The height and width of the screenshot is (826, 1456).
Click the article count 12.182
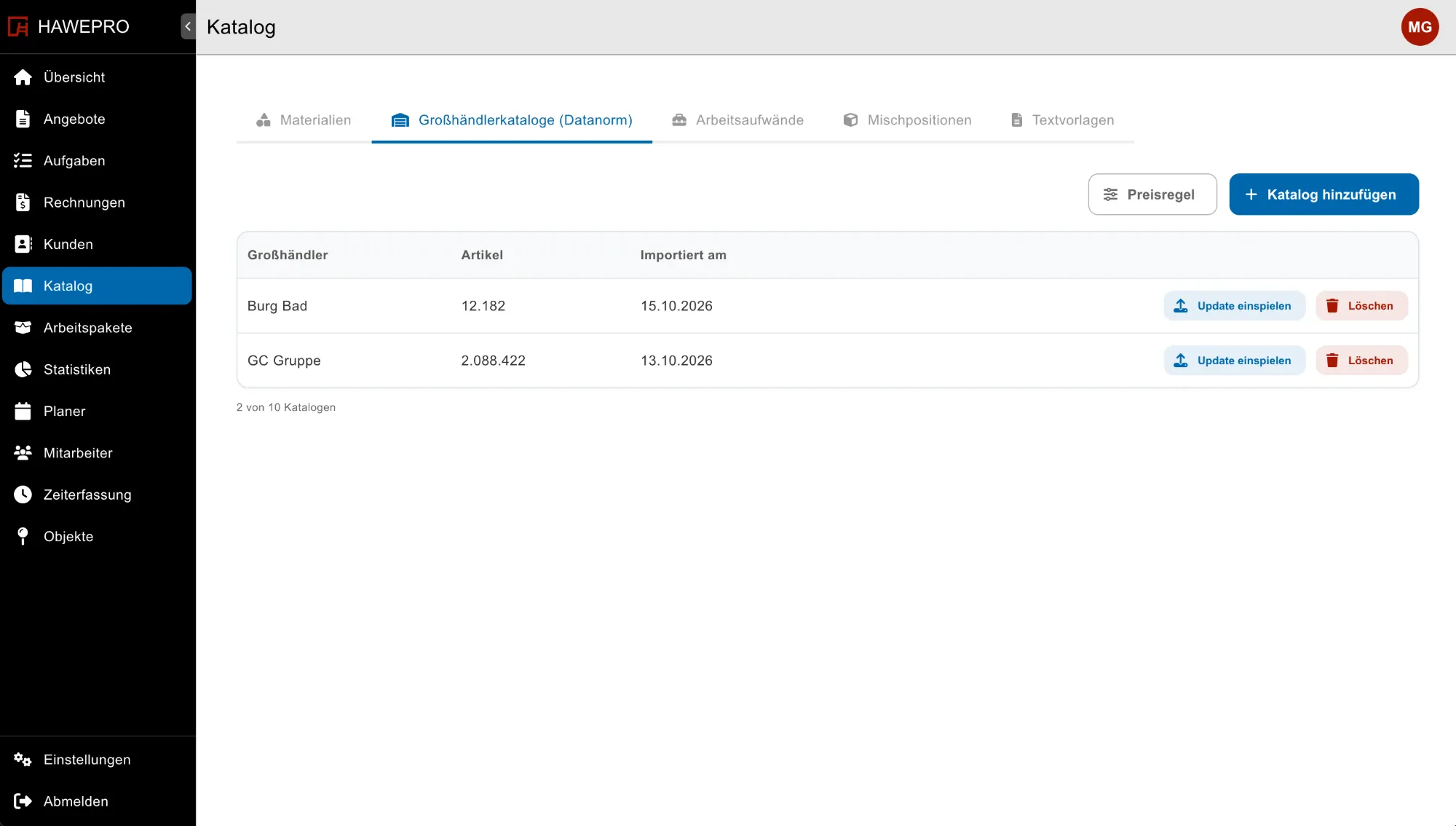coord(483,306)
